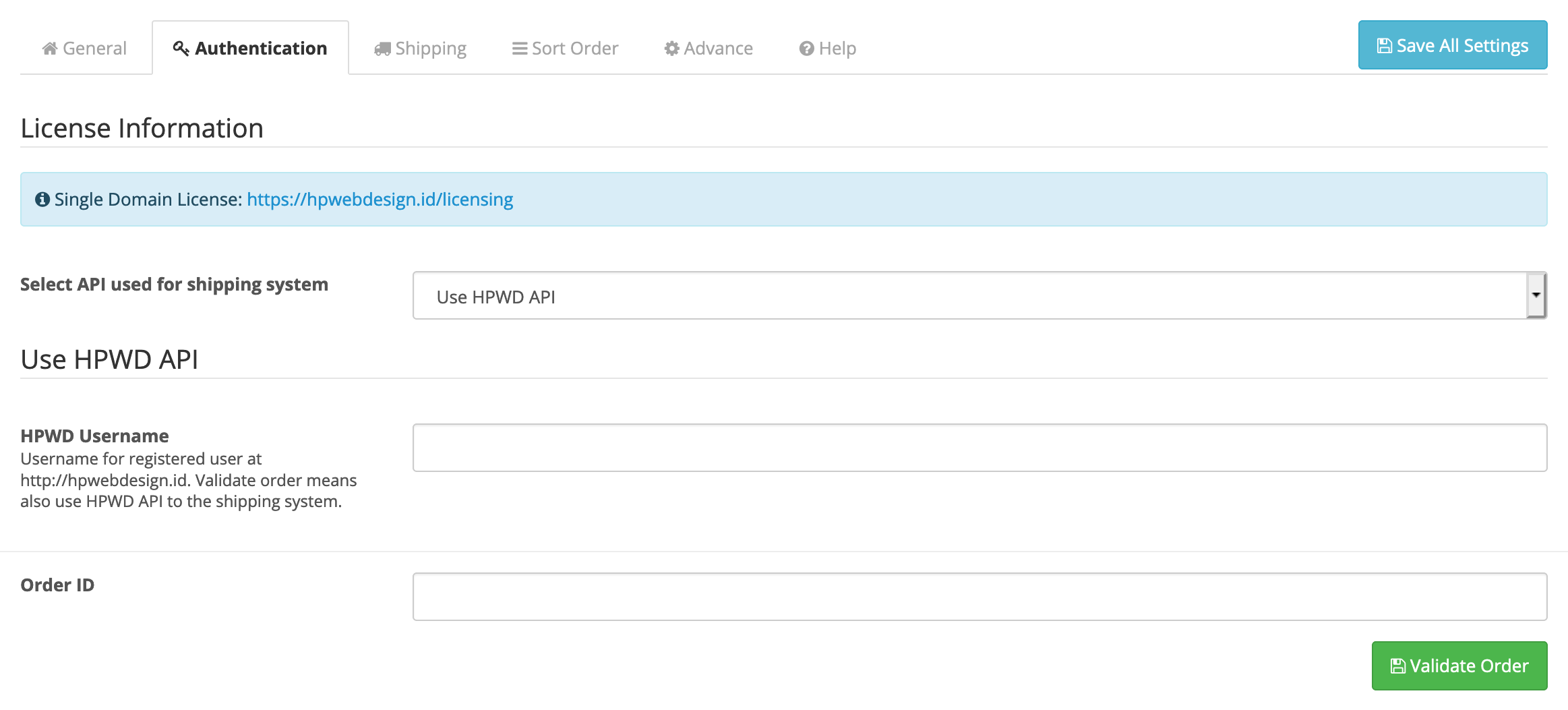Click the floppy disk icon in Save All Settings

1384,46
